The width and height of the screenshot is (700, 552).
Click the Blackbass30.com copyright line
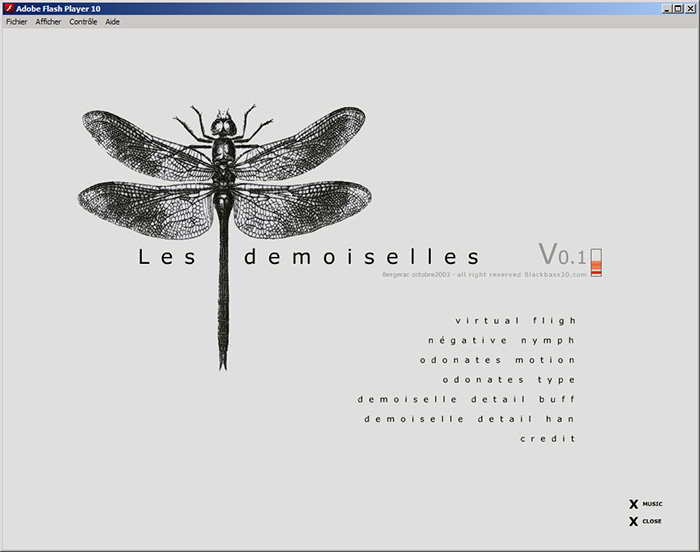coord(484,275)
